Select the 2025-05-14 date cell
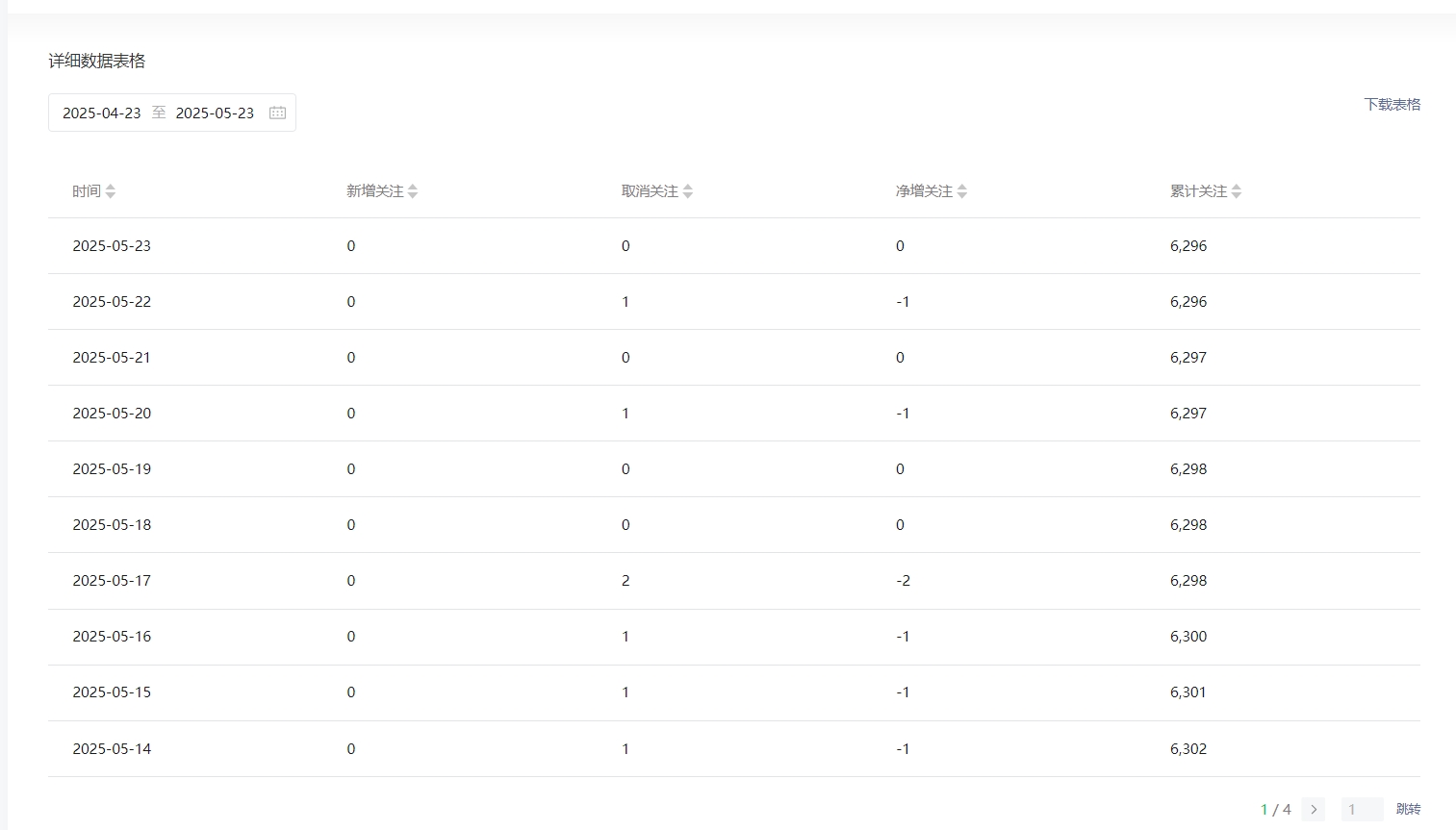 click(112, 749)
